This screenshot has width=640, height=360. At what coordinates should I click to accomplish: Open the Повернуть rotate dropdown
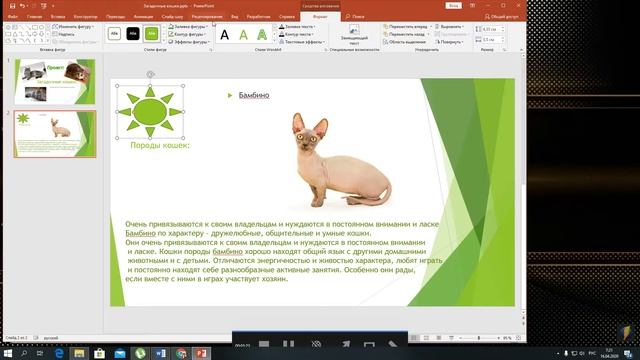coord(449,42)
